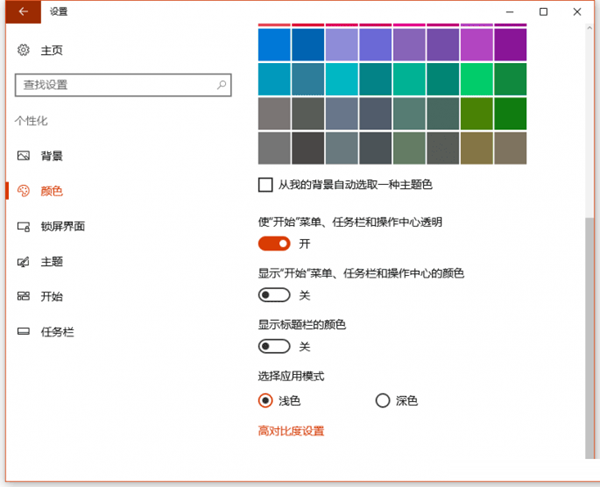Image resolution: width=600 pixels, height=487 pixels.
Task: Toggle show color on title bar
Action: point(274,347)
